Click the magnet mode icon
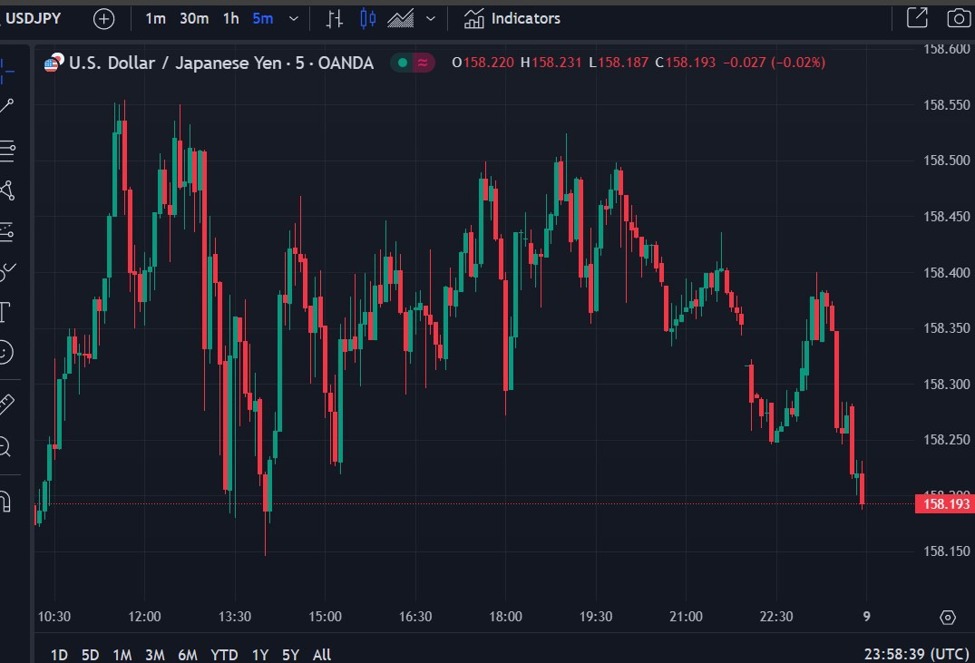Image resolution: width=975 pixels, height=663 pixels. (x=5, y=500)
